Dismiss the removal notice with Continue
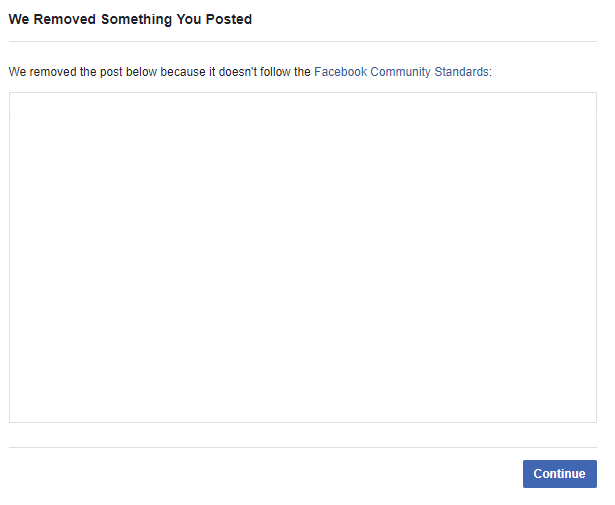615x505 pixels. coord(560,474)
